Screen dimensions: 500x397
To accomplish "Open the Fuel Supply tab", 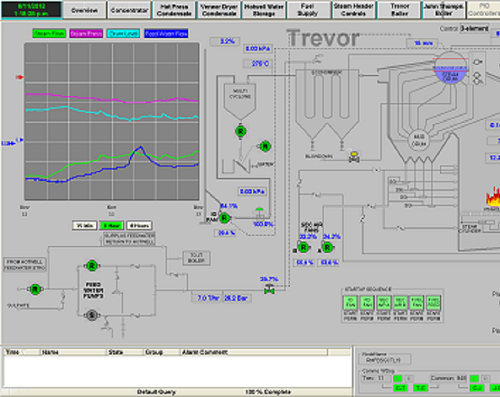I will coord(308,10).
